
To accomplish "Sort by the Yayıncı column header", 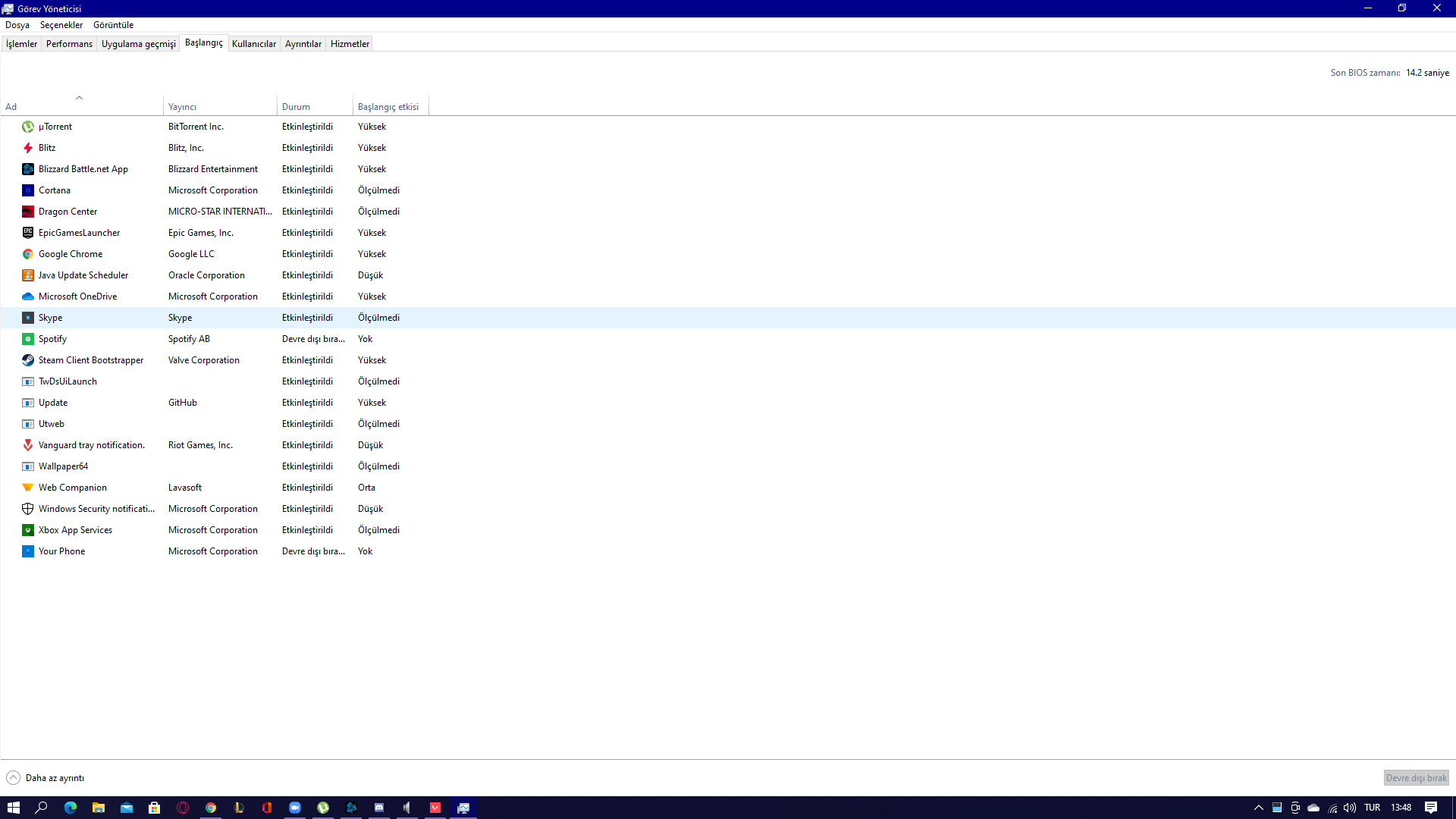I will click(220, 107).
